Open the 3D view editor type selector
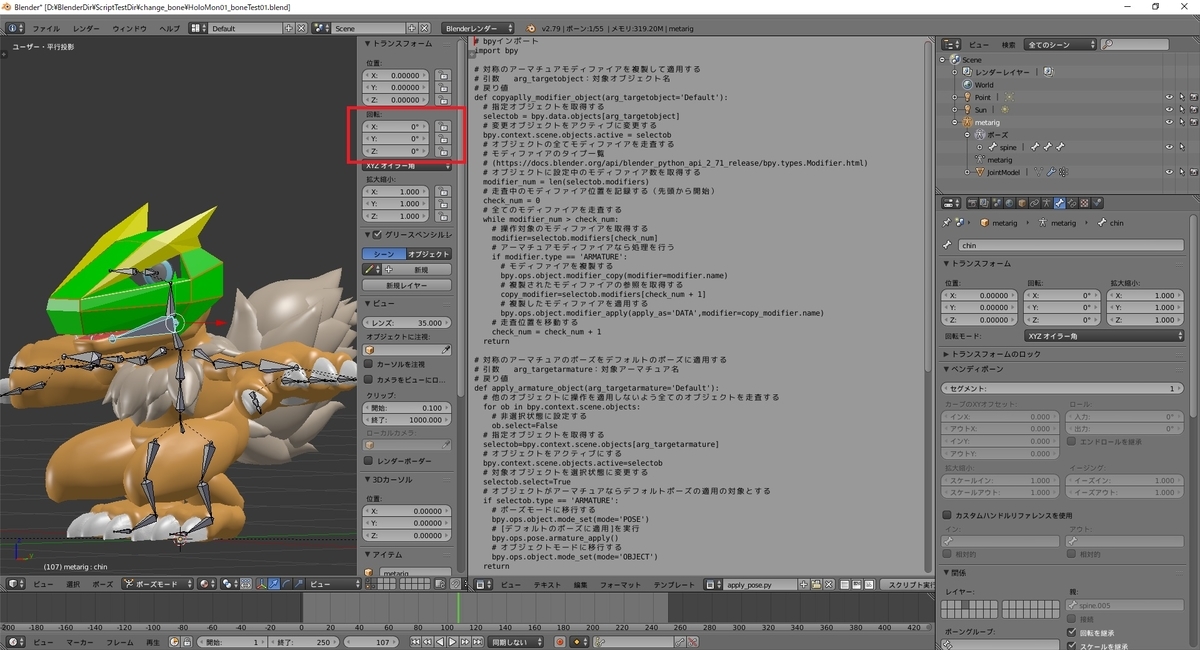This screenshot has height=650, width=1200. click(17, 584)
